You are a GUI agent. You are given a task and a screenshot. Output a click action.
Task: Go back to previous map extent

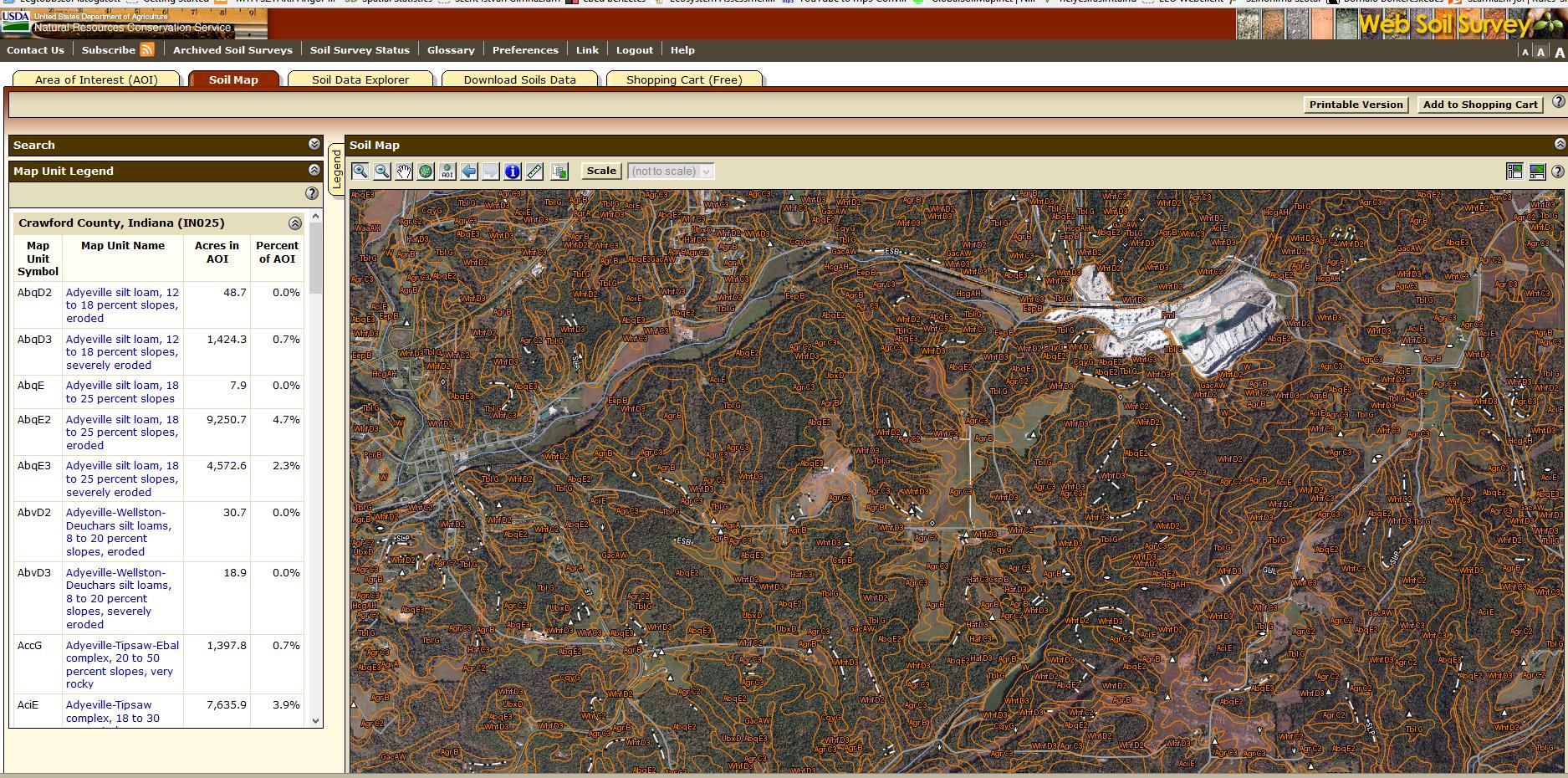coord(469,171)
